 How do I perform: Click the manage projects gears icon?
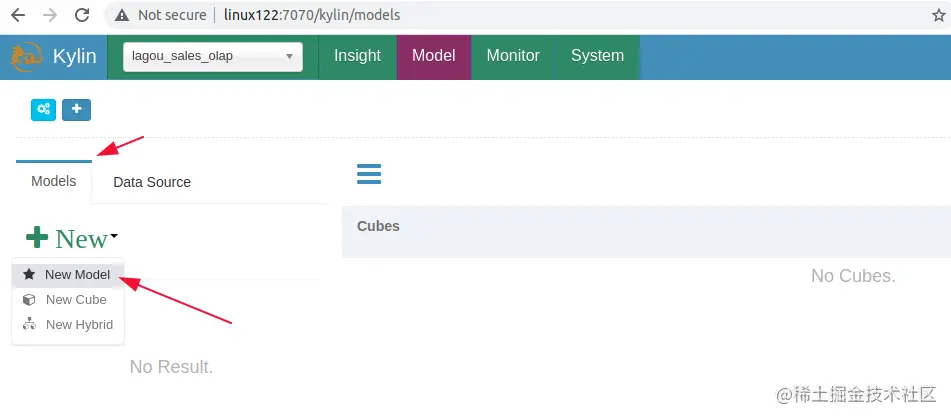point(43,110)
